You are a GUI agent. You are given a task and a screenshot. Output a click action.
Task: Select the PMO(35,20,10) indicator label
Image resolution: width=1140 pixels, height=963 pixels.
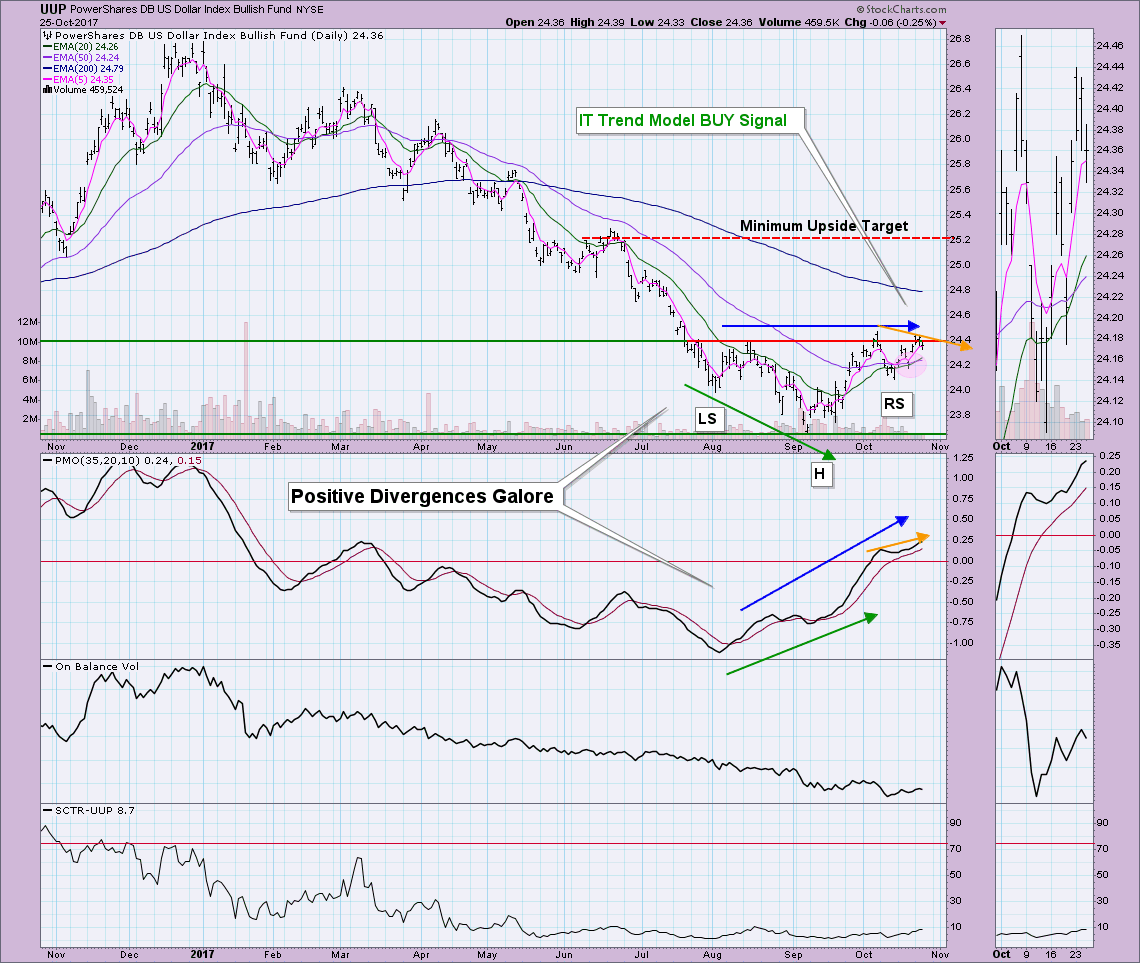pos(121,461)
